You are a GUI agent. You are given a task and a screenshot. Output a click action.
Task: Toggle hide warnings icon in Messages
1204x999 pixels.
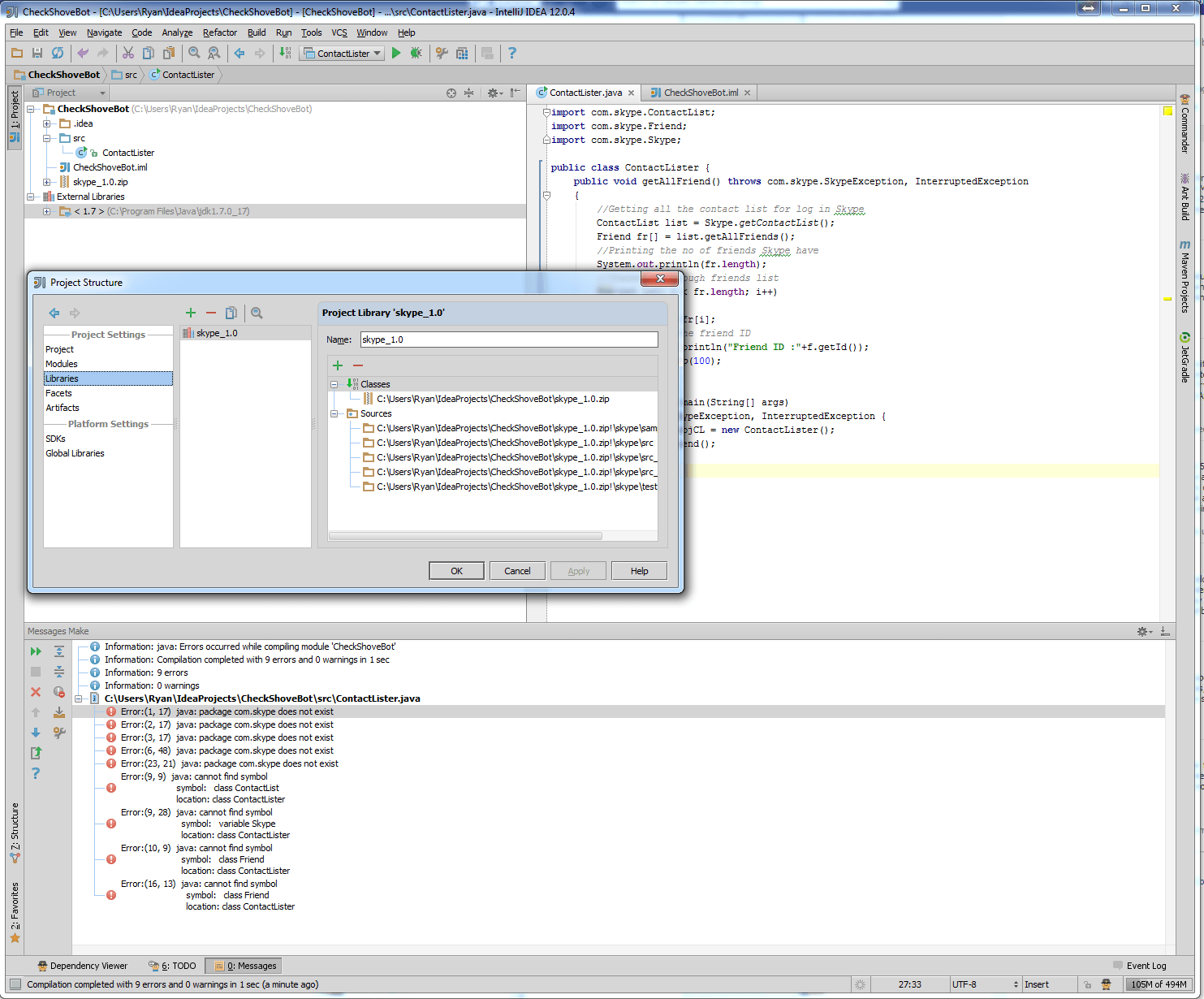coord(59,692)
